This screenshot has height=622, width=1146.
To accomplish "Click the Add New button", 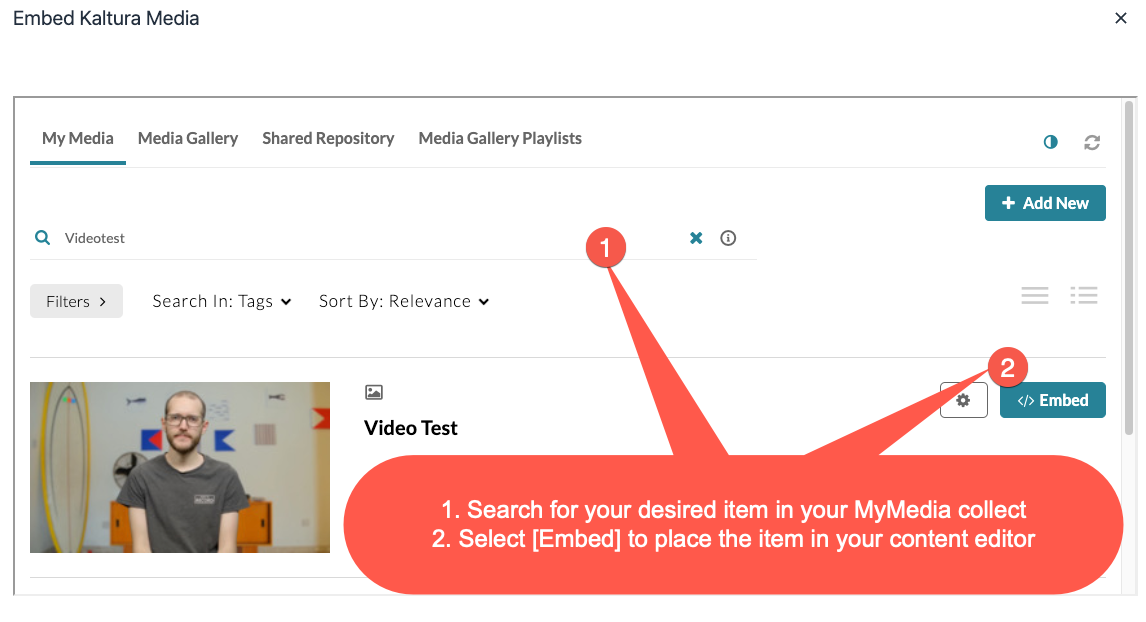I will click(1045, 203).
